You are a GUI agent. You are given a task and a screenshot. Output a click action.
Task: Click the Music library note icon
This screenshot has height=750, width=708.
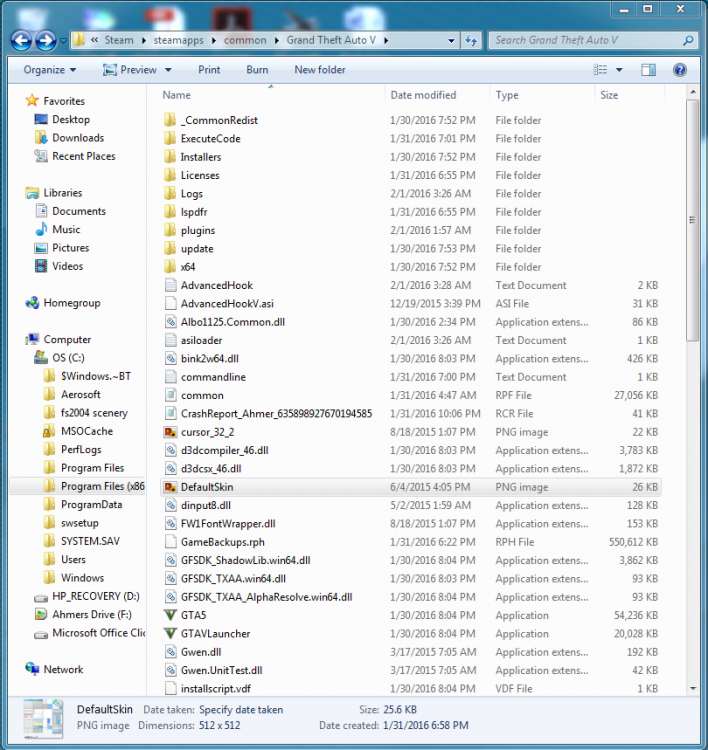(41, 229)
